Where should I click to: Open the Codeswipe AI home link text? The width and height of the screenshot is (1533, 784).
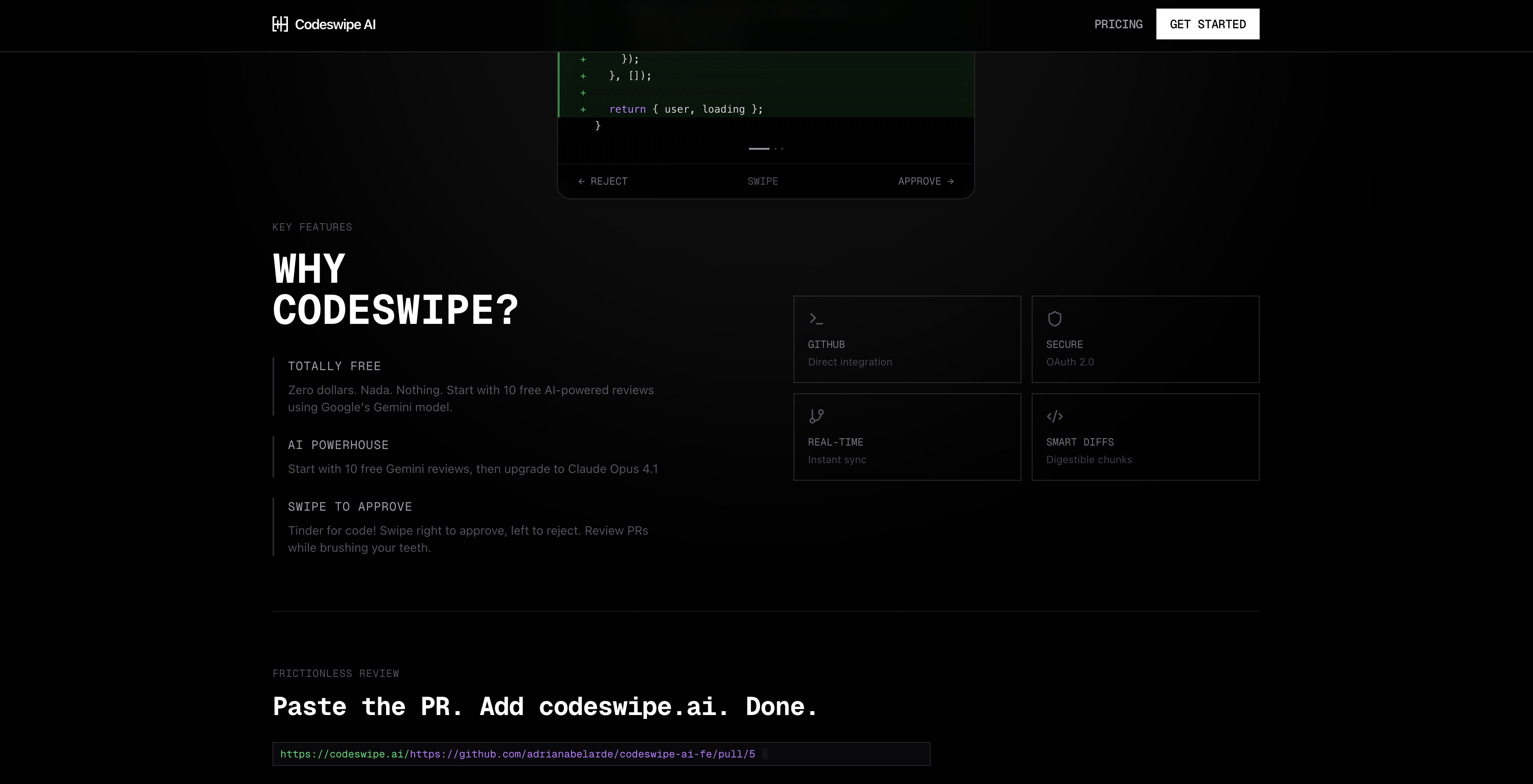pyautogui.click(x=335, y=24)
